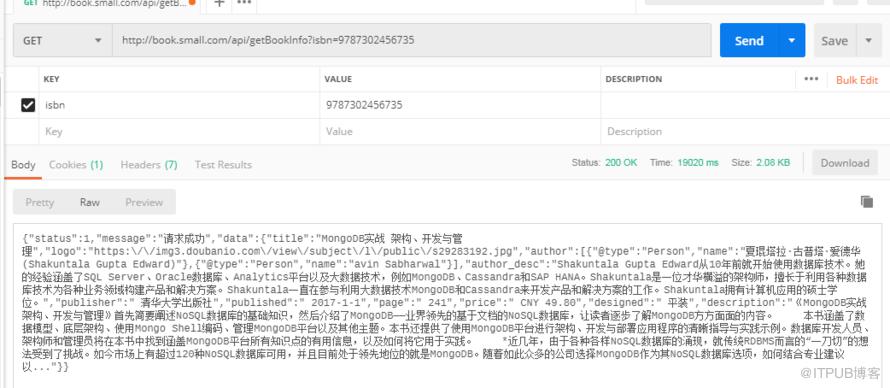Open Bulk Edit for parameters

pos(857,80)
